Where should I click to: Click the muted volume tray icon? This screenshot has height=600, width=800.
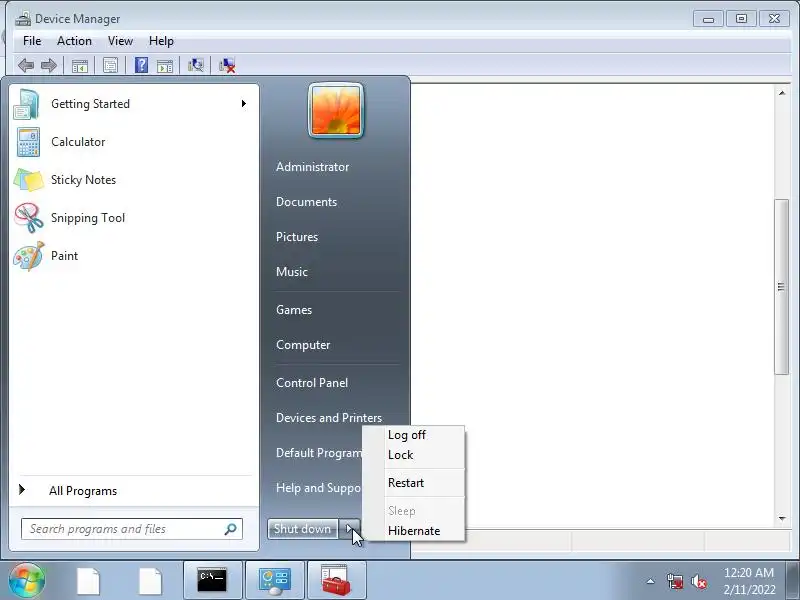(699, 581)
